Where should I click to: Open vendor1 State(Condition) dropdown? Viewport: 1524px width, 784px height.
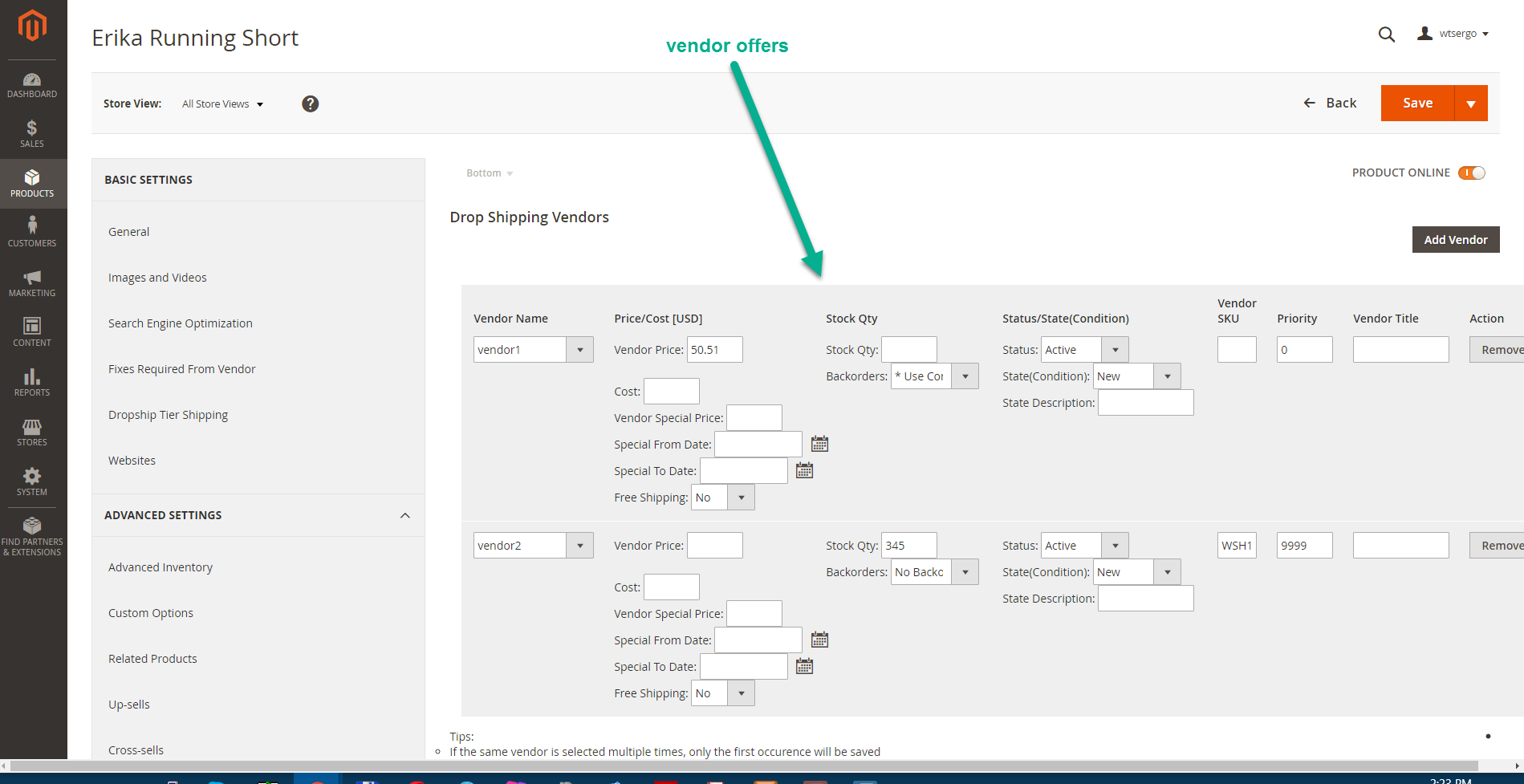(x=1137, y=376)
